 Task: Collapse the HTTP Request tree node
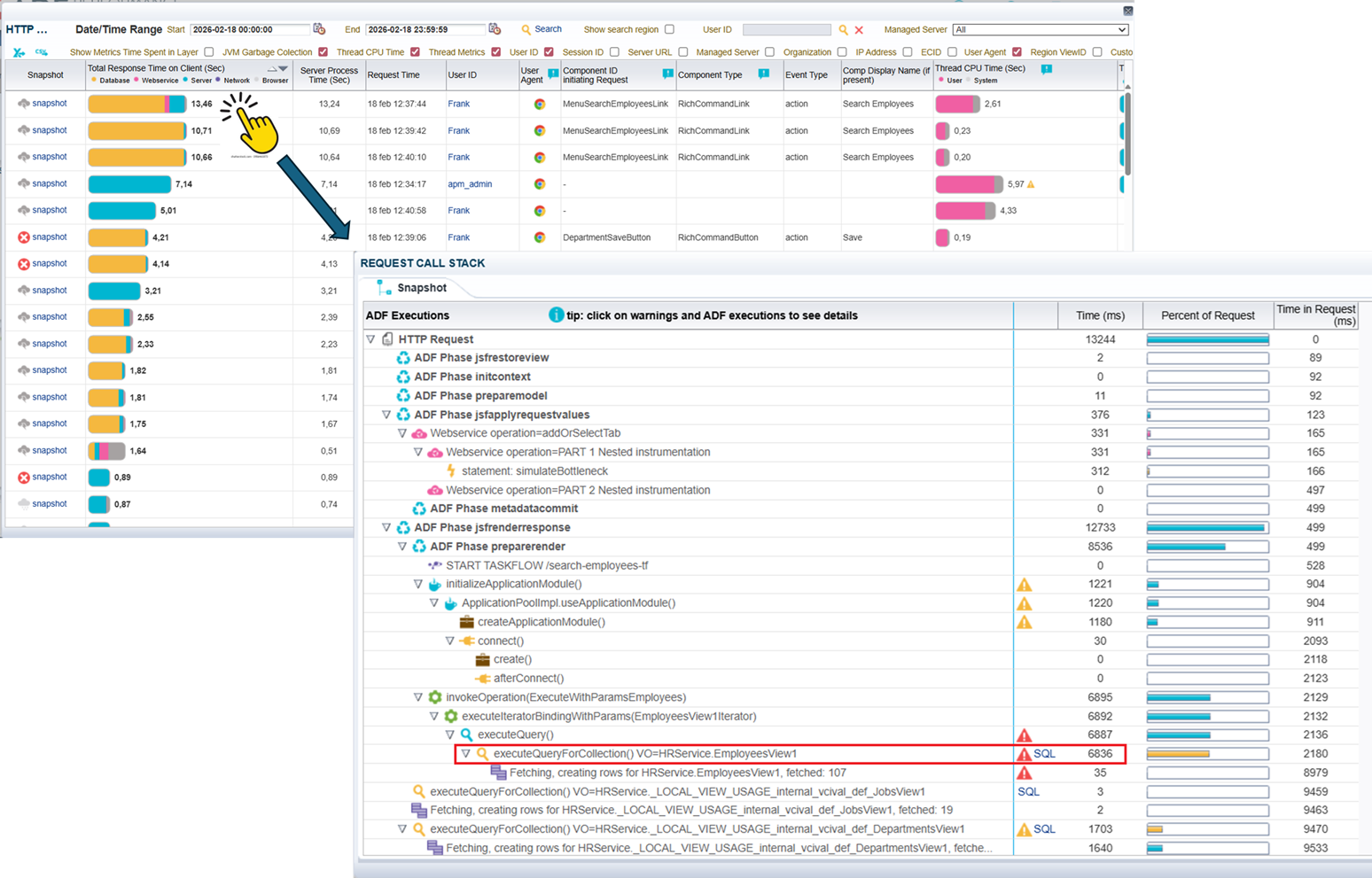pos(371,339)
